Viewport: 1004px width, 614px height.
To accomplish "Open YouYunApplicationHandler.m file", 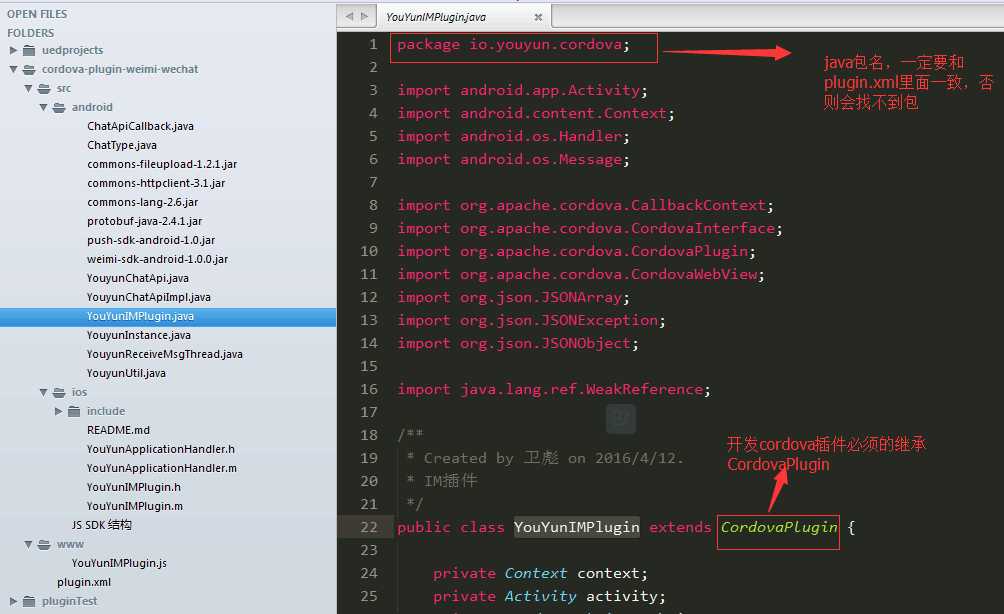I will pyautogui.click(x=162, y=468).
